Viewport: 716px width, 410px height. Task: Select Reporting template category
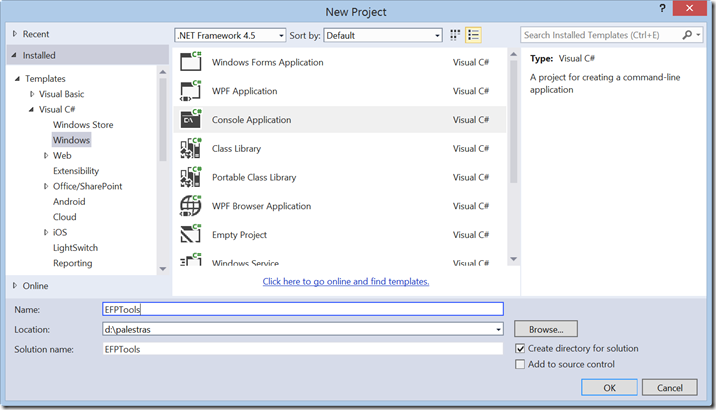coord(73,263)
